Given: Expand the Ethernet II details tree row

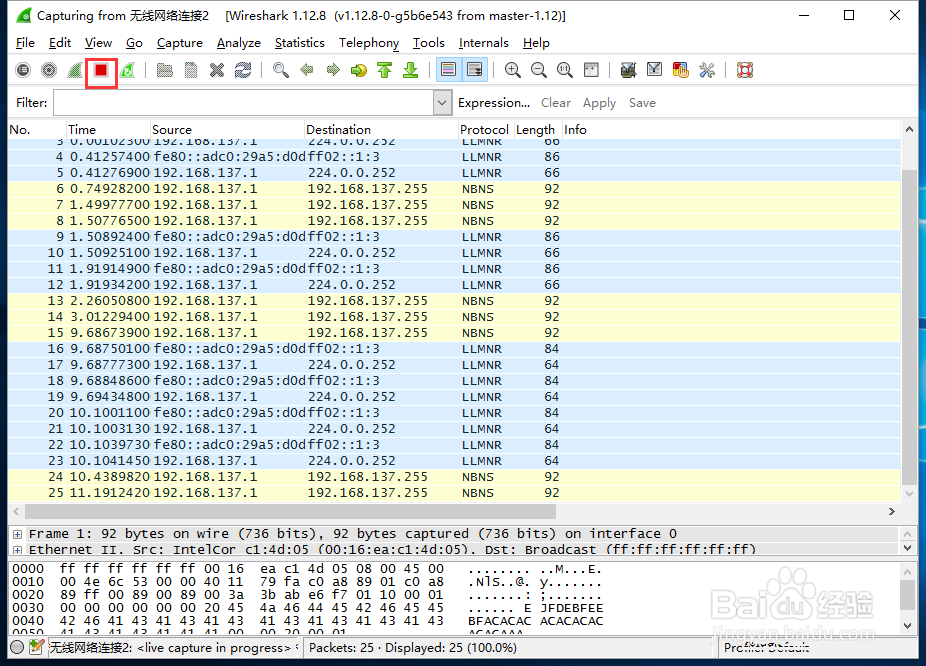Looking at the screenshot, I should click(18, 550).
